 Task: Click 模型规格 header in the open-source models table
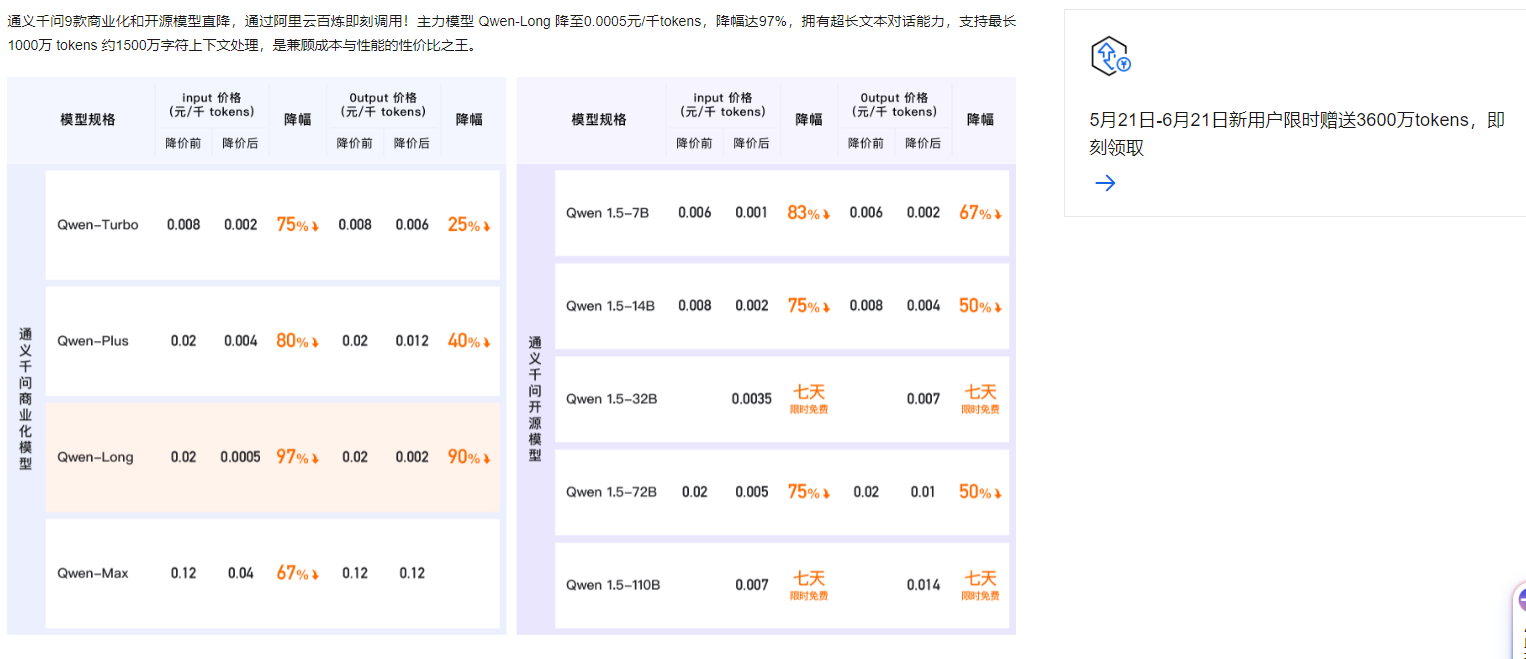point(599,119)
